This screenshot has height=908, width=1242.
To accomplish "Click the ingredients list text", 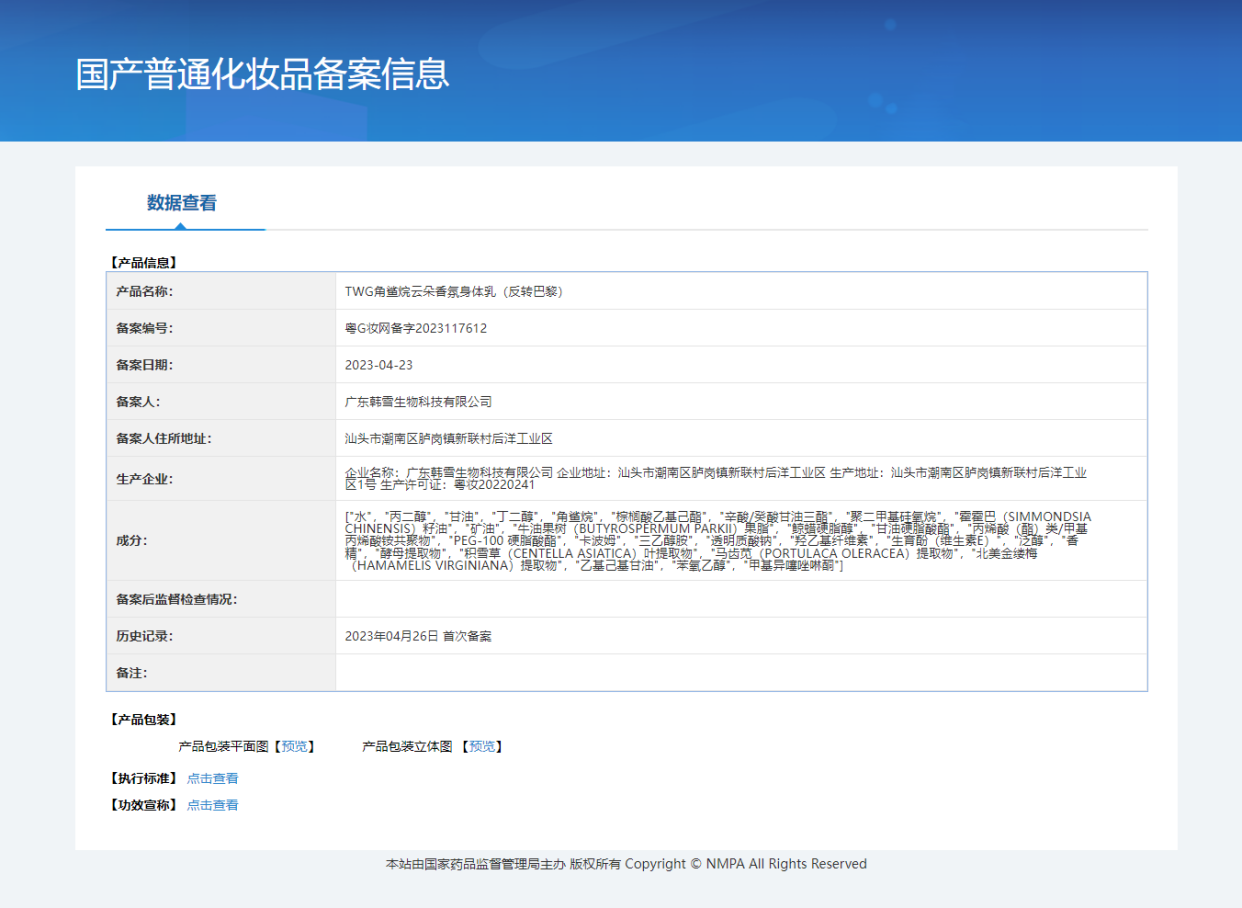I will click(718, 541).
